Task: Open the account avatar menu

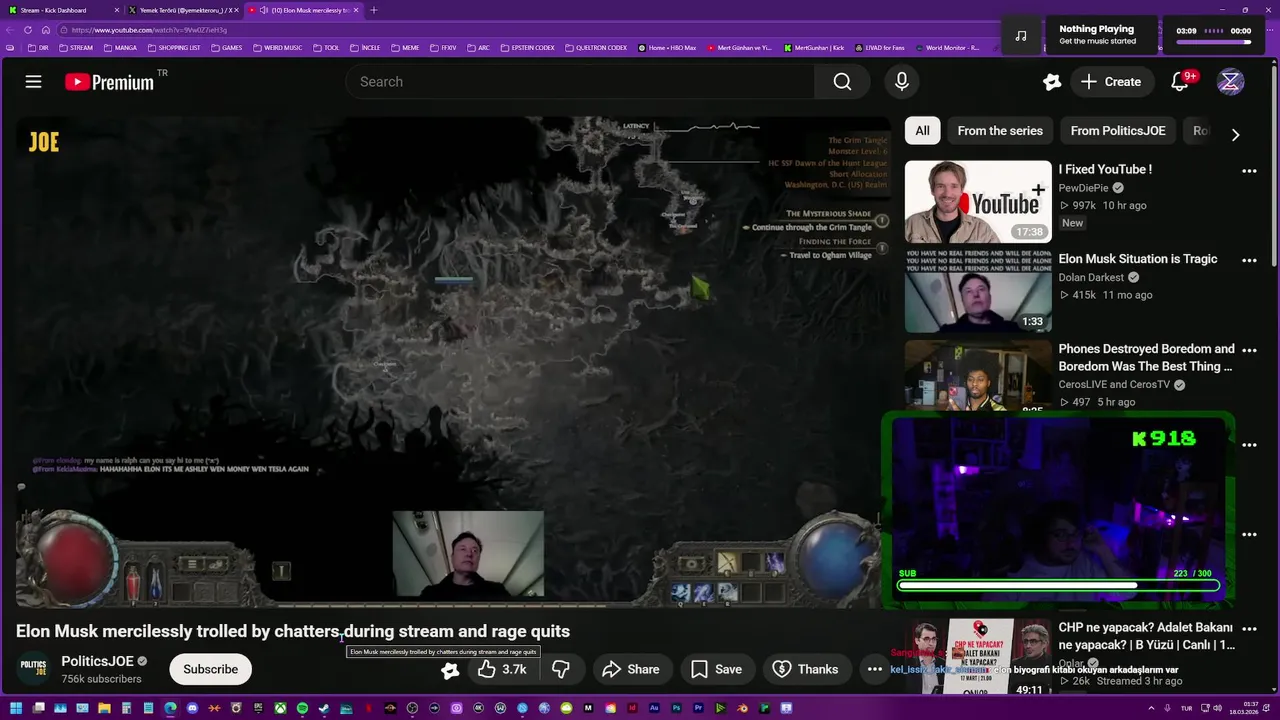Action: coord(1231,82)
